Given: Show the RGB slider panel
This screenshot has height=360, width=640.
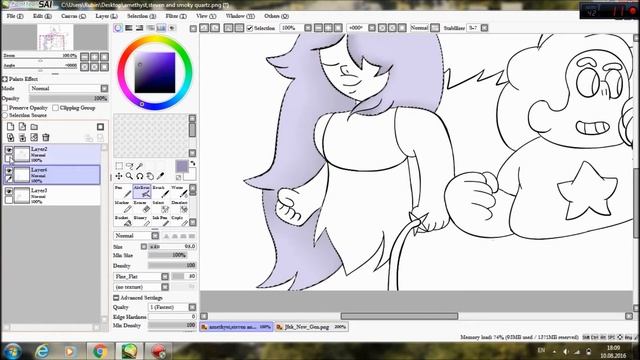Looking at the screenshot, I should click(129, 28).
